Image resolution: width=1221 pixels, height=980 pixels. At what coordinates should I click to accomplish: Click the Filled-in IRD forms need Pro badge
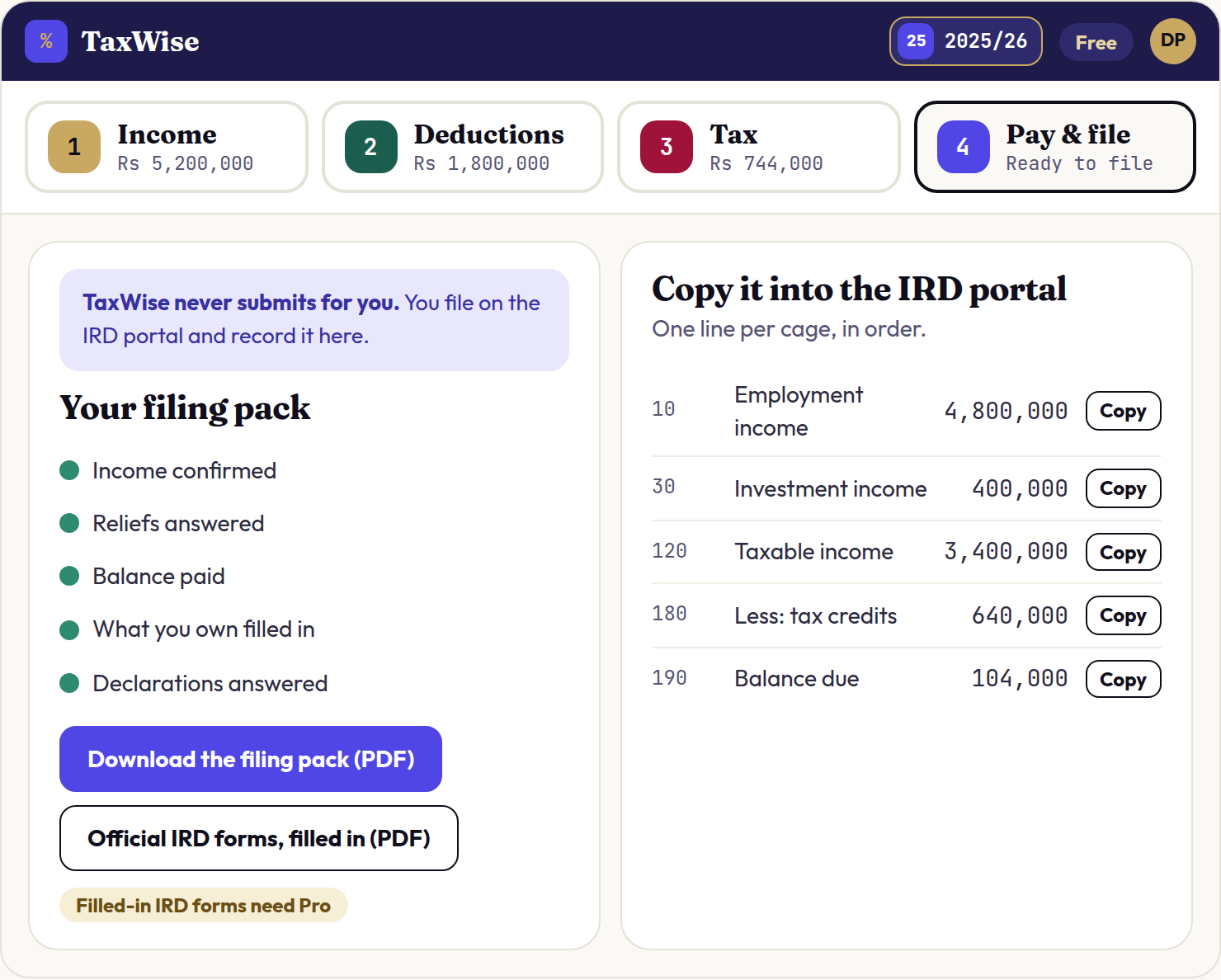point(203,906)
